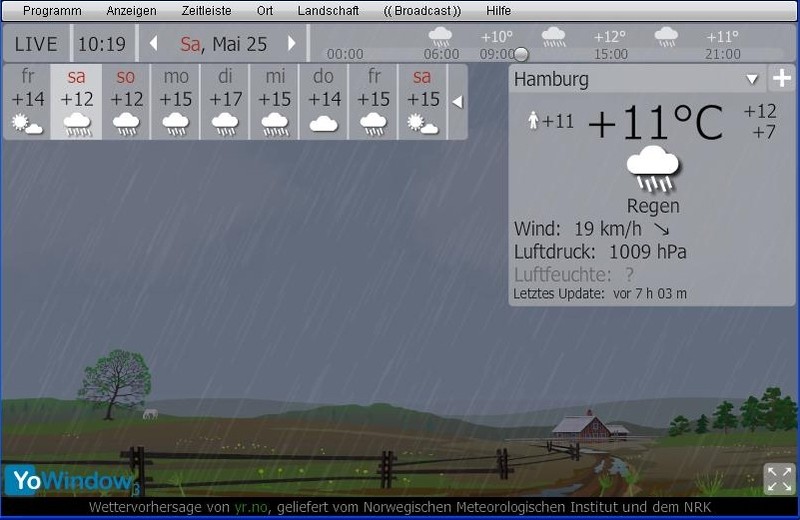This screenshot has height=520, width=800.
Task: Click the fullscreen icon in bottom corner
Action: pyautogui.click(x=778, y=479)
